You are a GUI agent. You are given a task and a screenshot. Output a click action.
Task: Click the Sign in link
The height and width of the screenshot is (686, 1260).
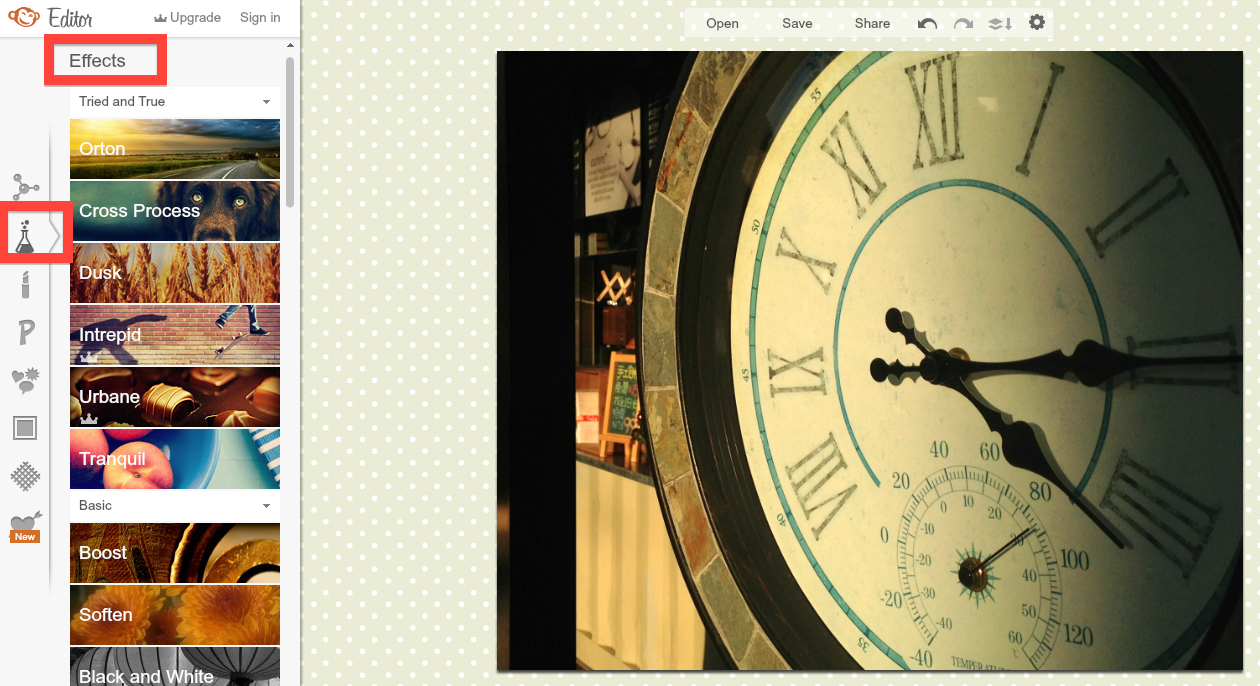click(x=260, y=18)
